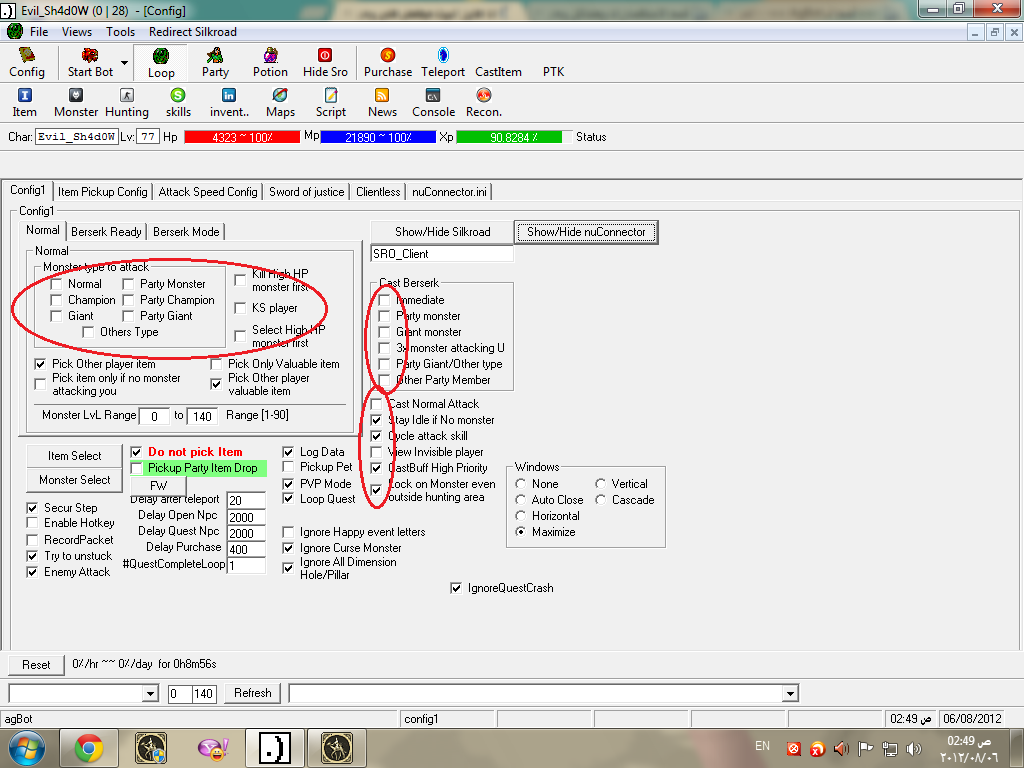Switch to Berserk Mode tab
This screenshot has height=768, width=1024.
[x=186, y=232]
